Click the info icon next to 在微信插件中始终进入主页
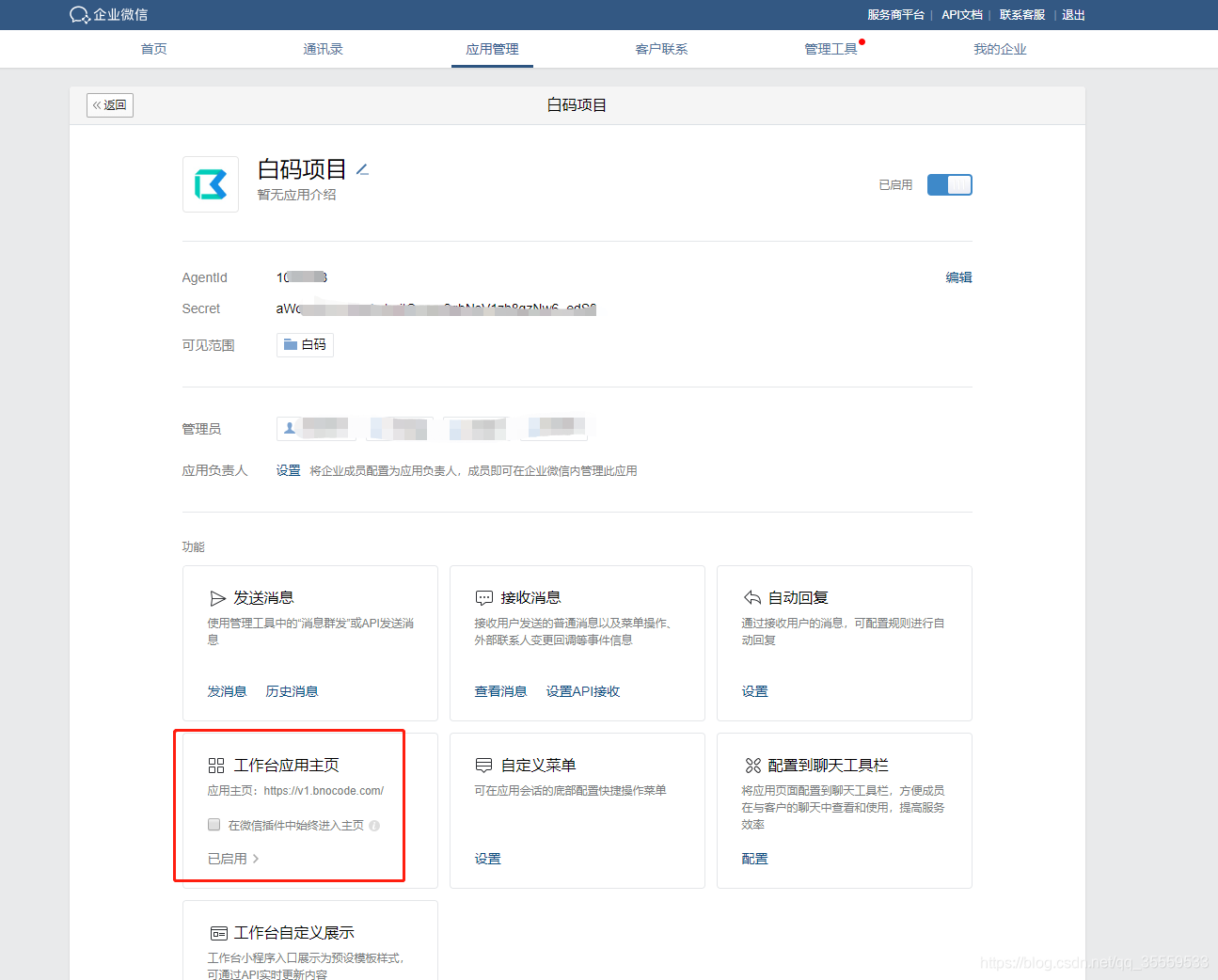The height and width of the screenshot is (980, 1218). pyautogui.click(x=374, y=826)
